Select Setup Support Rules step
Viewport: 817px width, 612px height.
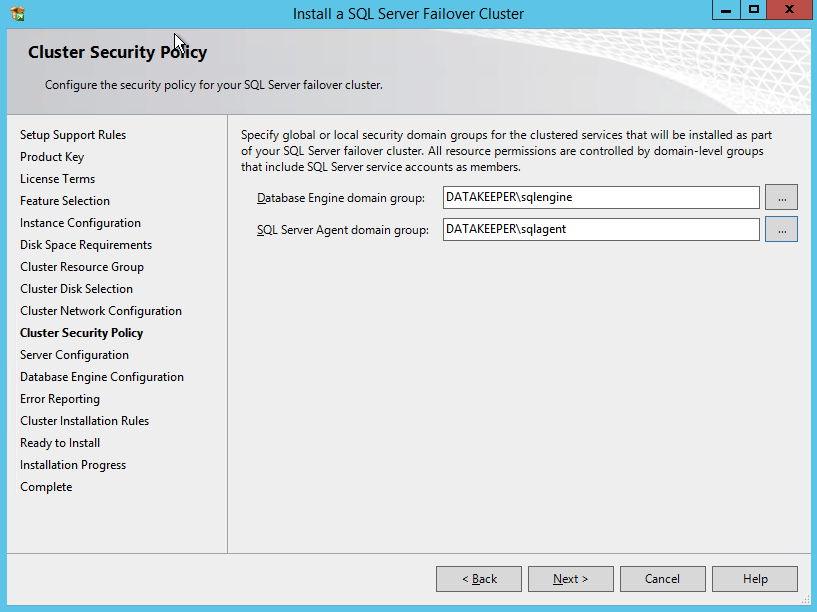tap(73, 135)
